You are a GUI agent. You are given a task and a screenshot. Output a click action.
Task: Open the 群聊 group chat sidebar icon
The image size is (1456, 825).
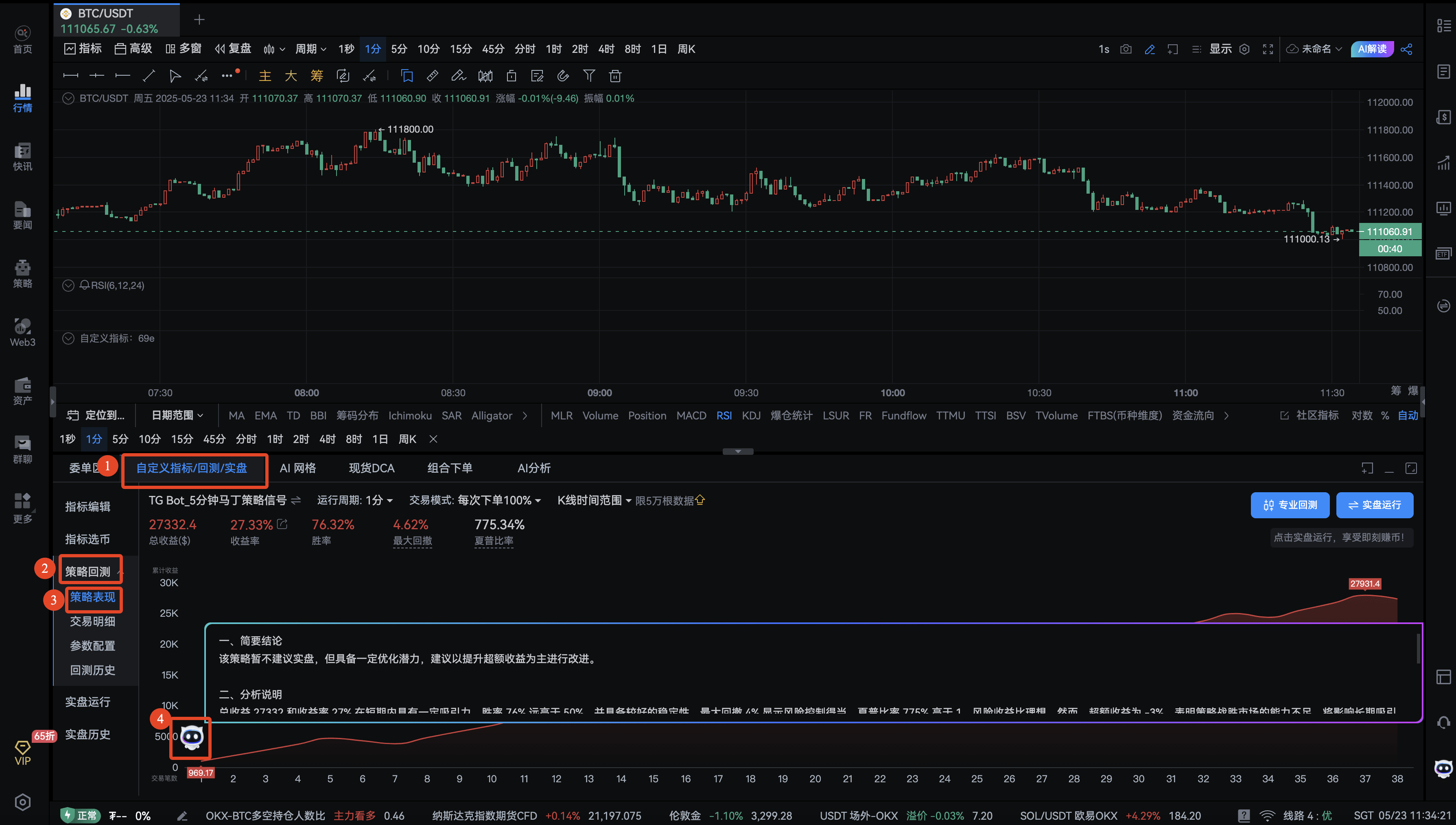(23, 450)
